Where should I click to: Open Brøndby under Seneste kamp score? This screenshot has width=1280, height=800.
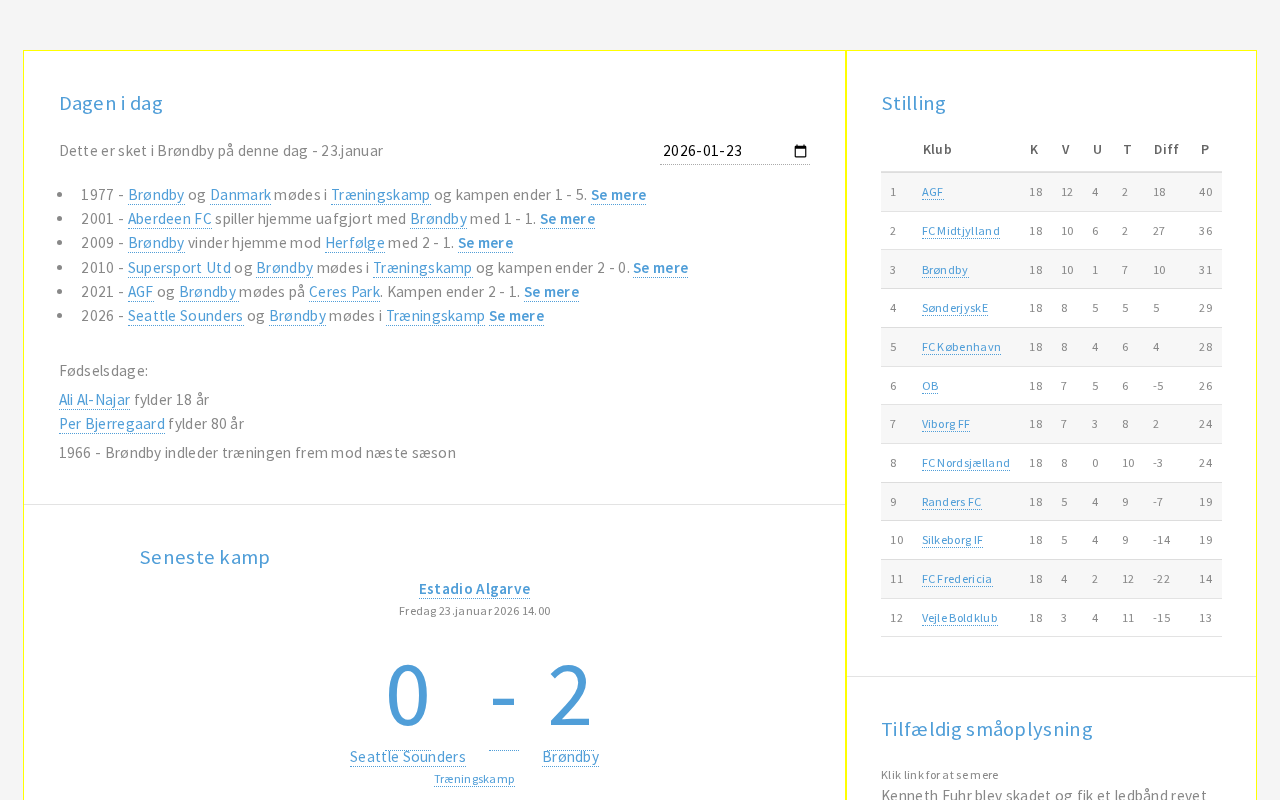click(570, 757)
